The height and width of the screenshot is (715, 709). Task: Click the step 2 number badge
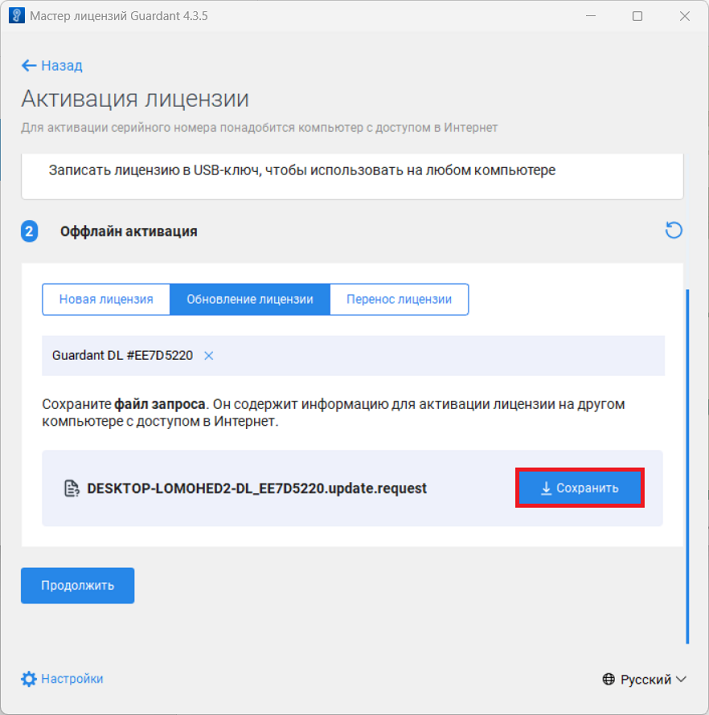pyautogui.click(x=29, y=231)
